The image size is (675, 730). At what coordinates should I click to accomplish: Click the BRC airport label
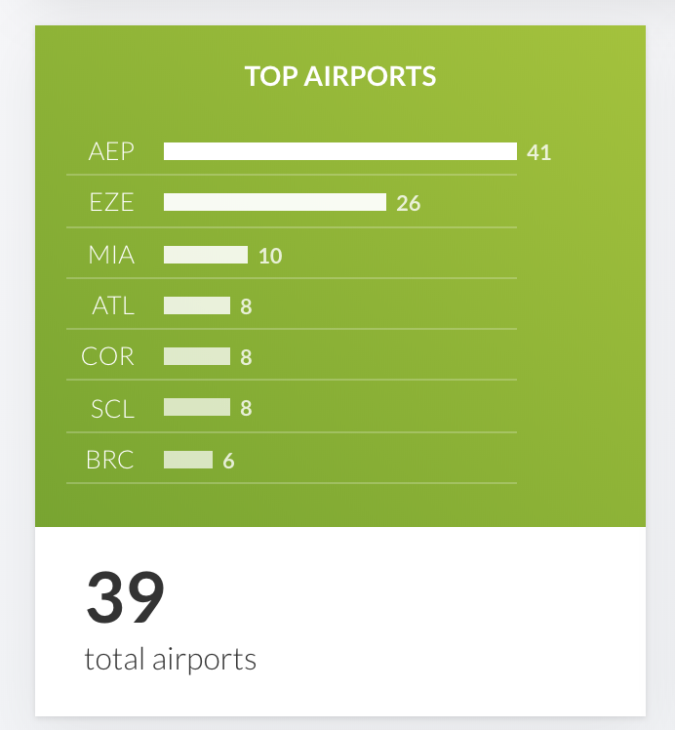(x=110, y=460)
